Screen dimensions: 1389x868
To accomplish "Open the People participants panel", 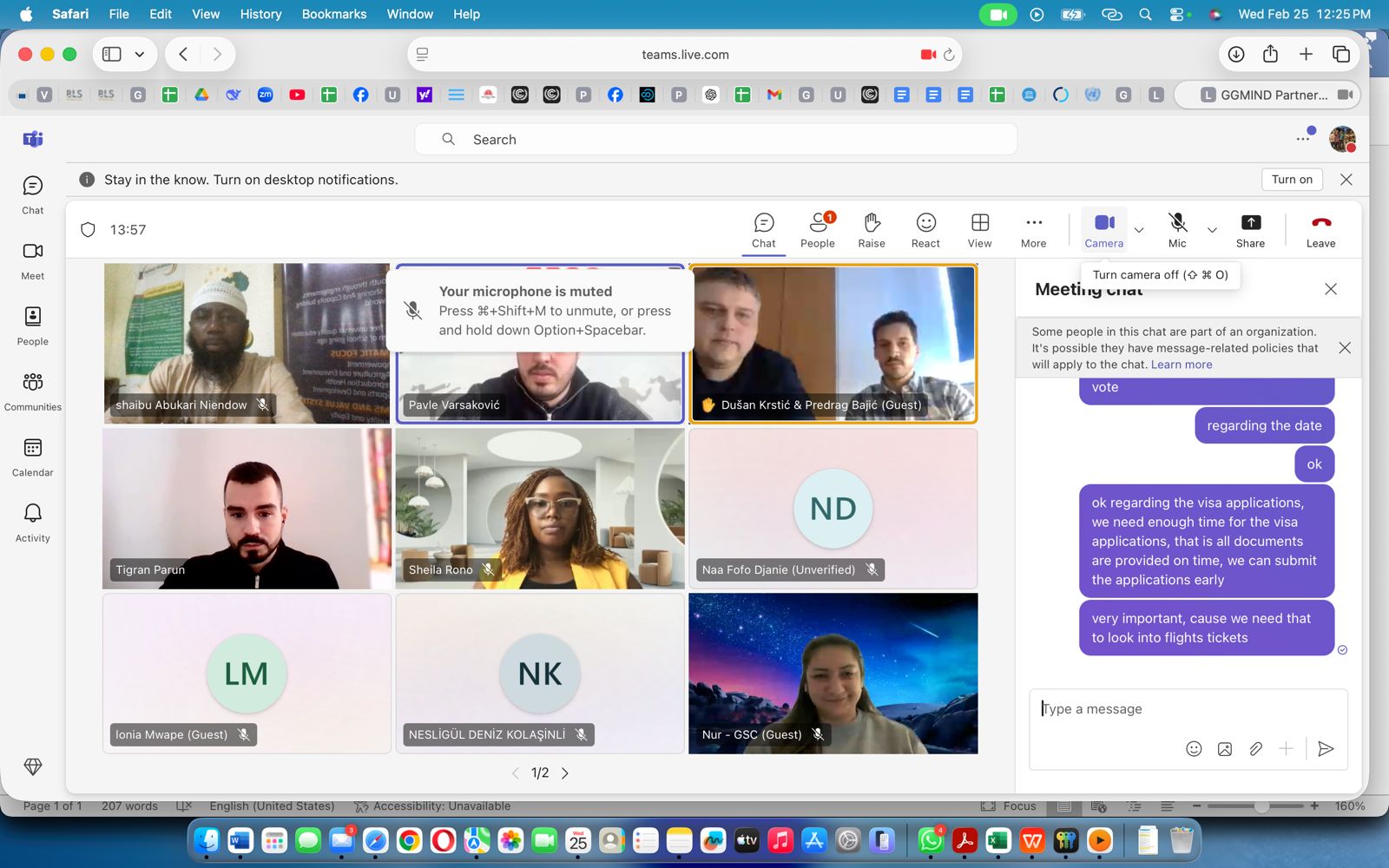I will [x=817, y=230].
